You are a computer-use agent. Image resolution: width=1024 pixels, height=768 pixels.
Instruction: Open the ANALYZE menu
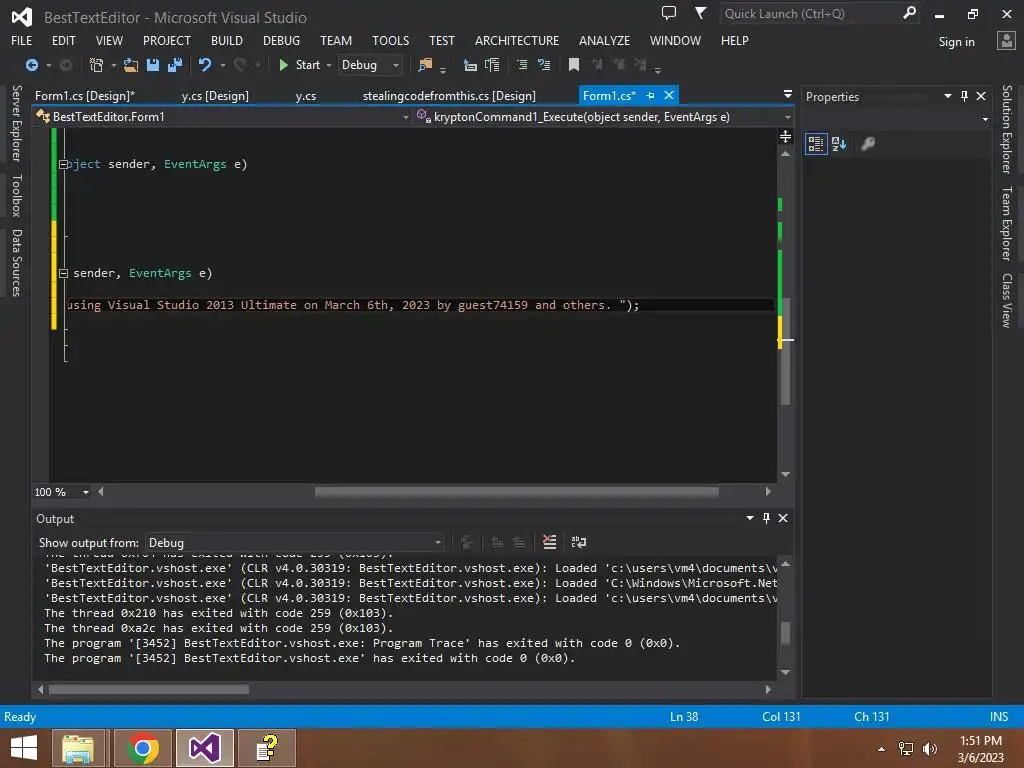604,40
